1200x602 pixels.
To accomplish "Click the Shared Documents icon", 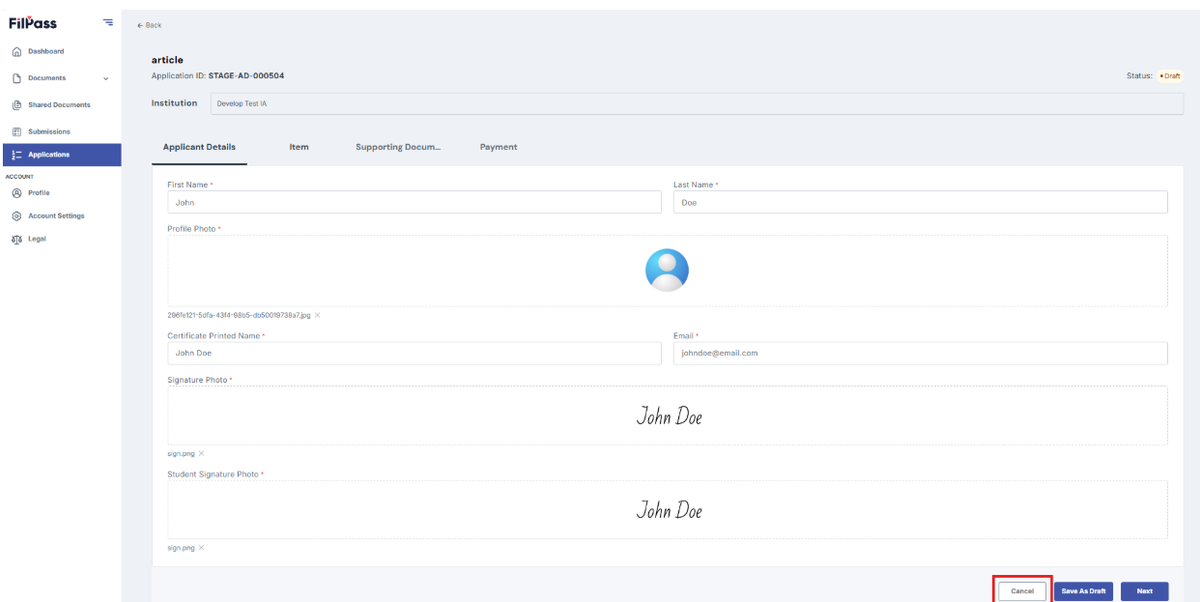I will click(16, 105).
